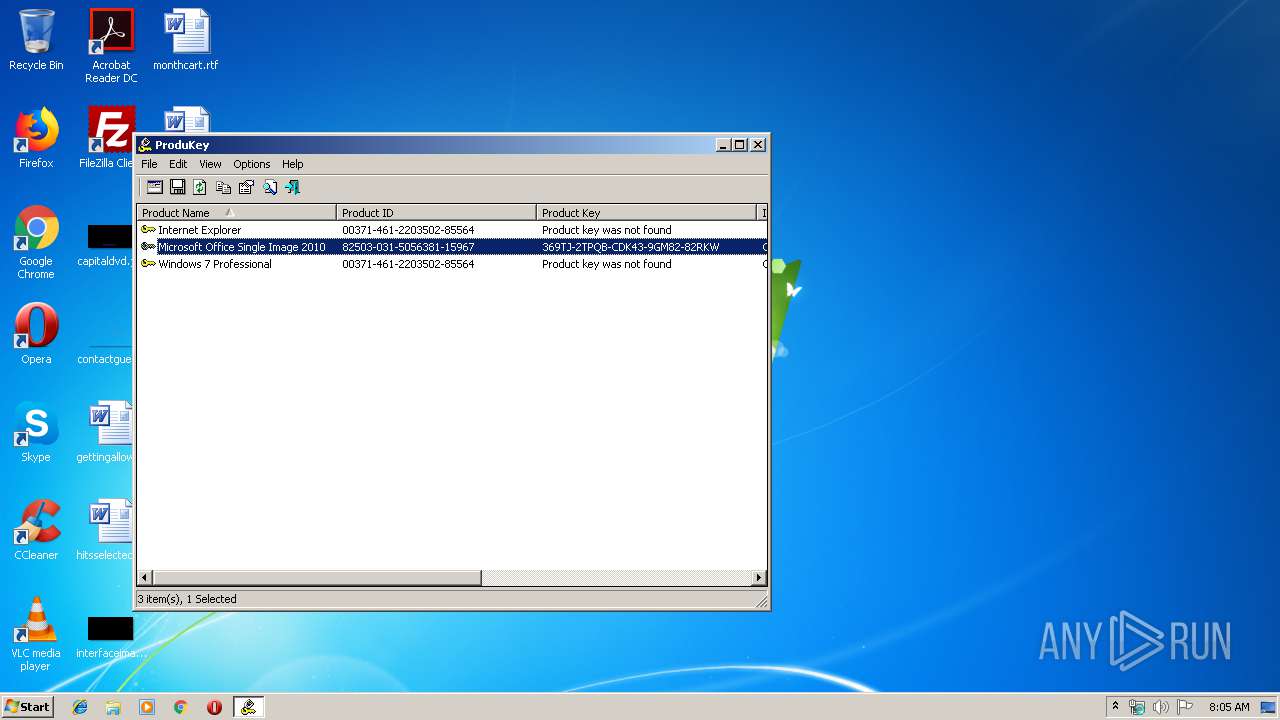The width and height of the screenshot is (1280, 720).
Task: Open the Options menu
Action: point(252,164)
